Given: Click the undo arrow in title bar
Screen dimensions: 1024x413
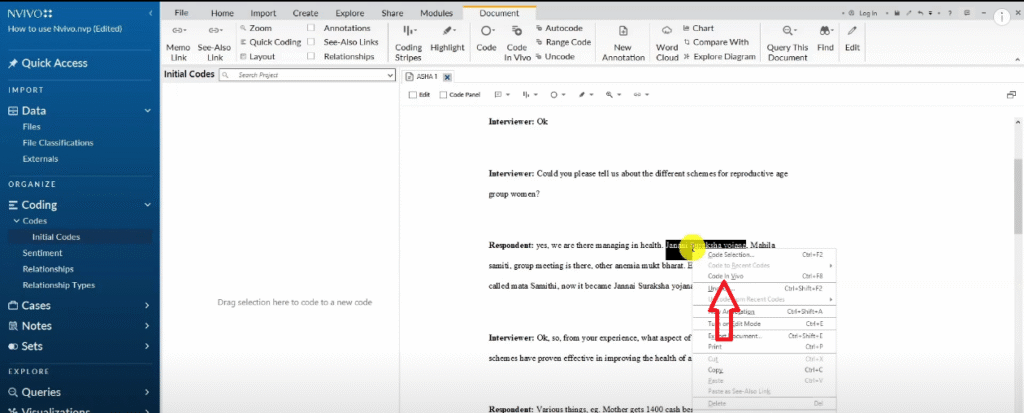Looking at the screenshot, I should tap(920, 13).
